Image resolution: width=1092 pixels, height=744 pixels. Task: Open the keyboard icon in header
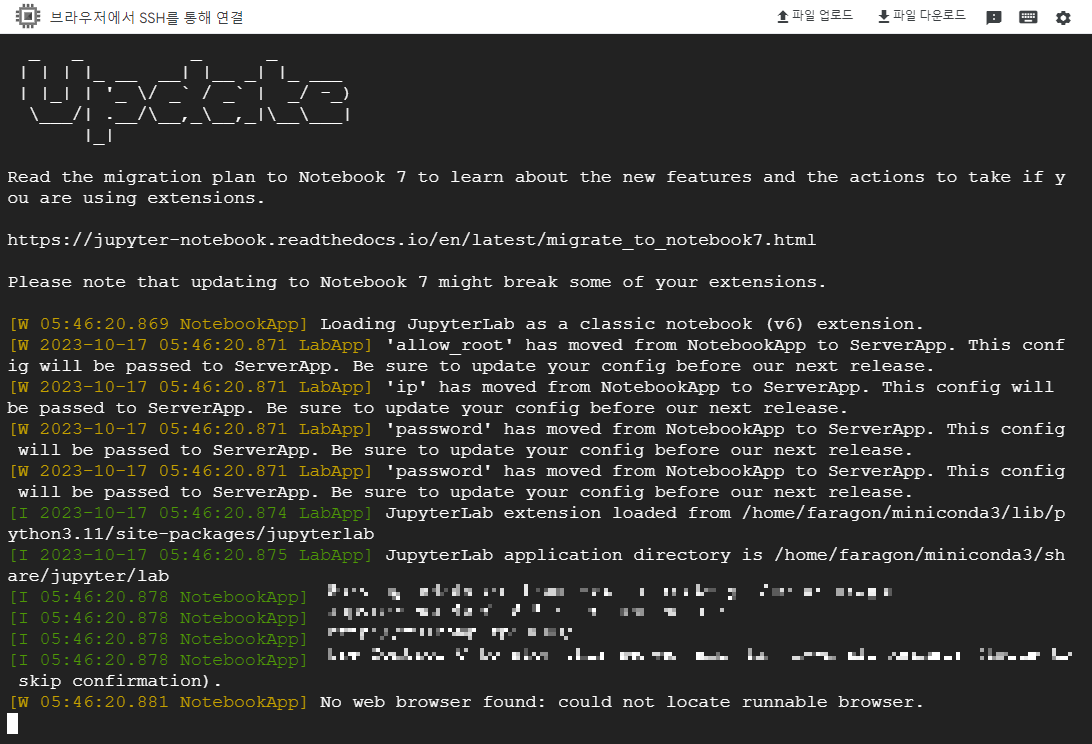coord(1028,17)
